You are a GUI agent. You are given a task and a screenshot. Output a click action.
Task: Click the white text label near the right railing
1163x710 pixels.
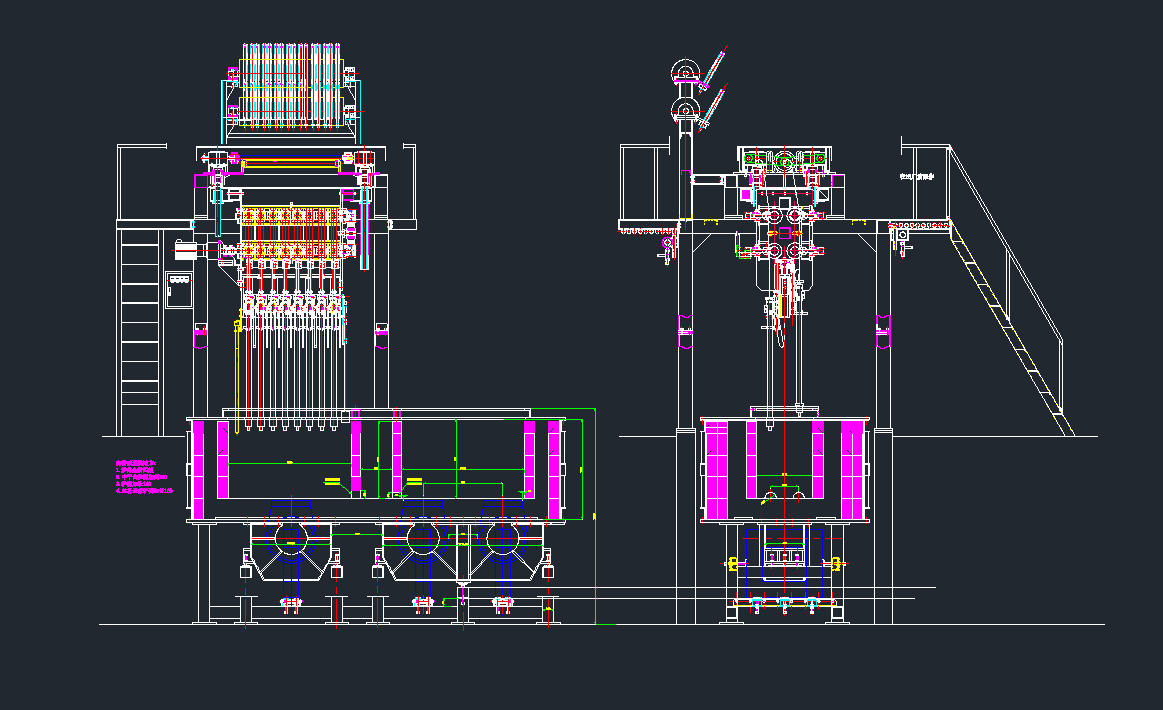(x=916, y=177)
